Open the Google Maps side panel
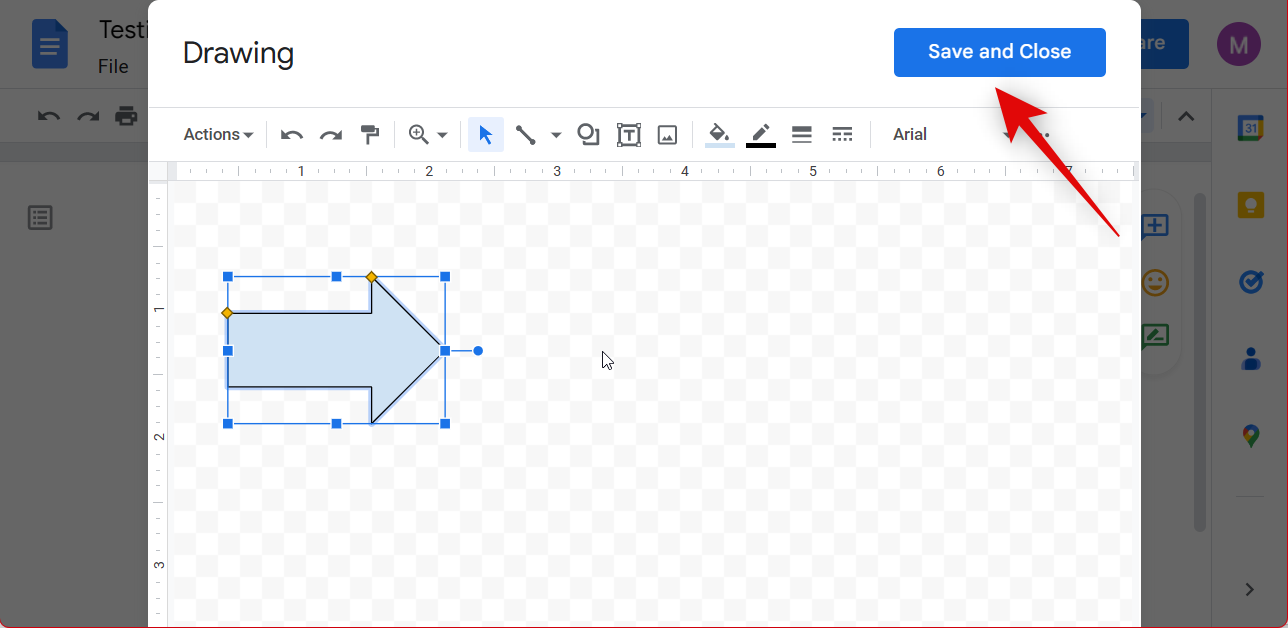 tap(1250, 436)
